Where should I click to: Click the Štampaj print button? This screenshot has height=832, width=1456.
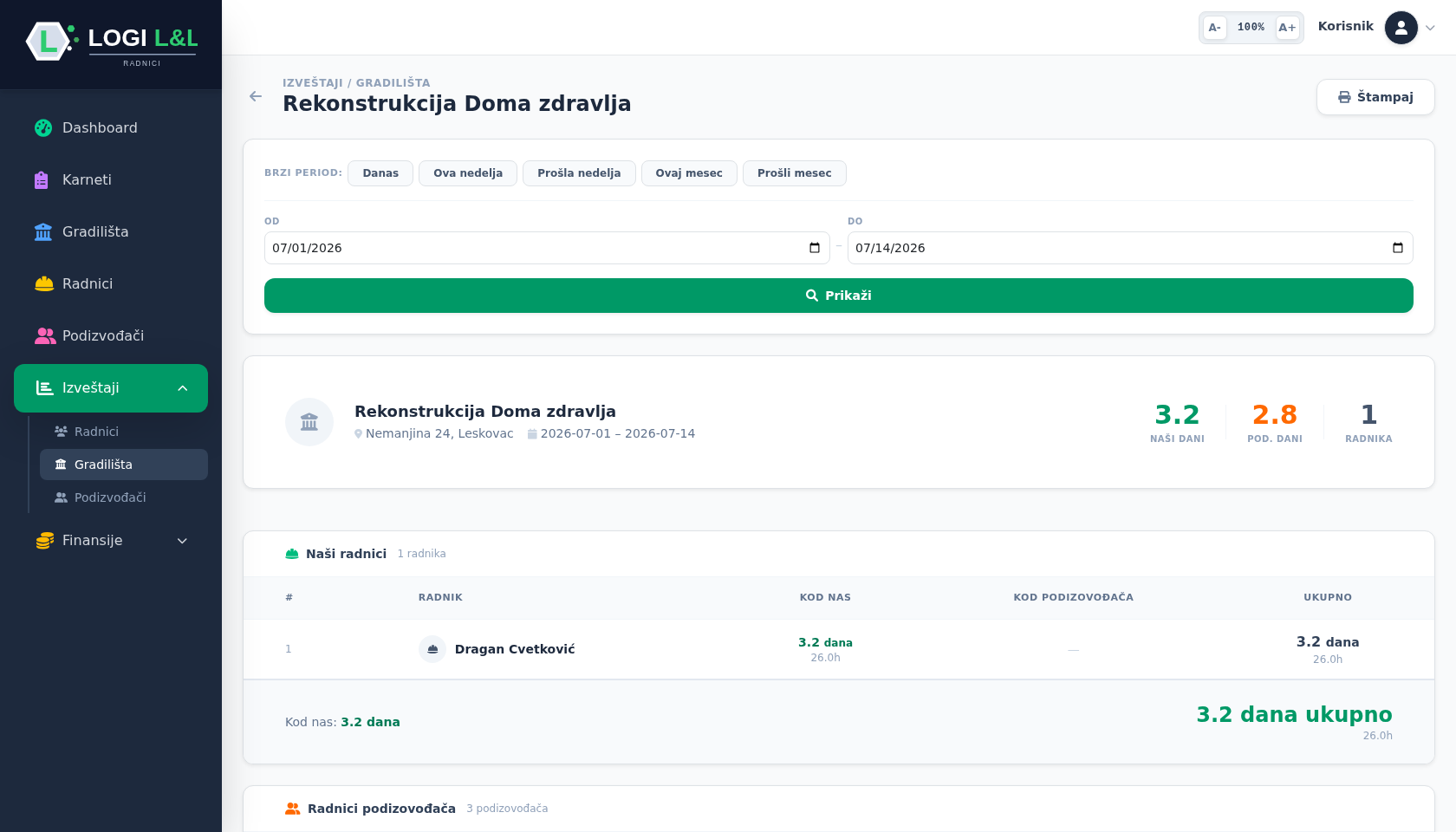[1375, 97]
